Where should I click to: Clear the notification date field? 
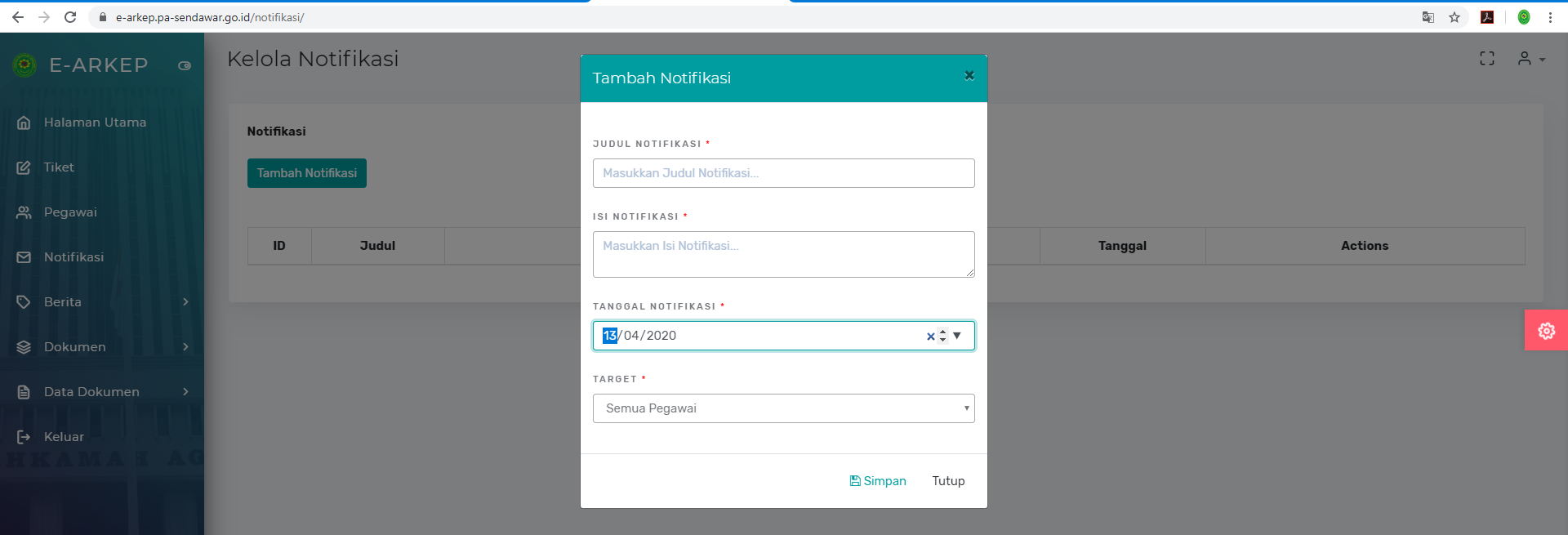pyautogui.click(x=930, y=336)
